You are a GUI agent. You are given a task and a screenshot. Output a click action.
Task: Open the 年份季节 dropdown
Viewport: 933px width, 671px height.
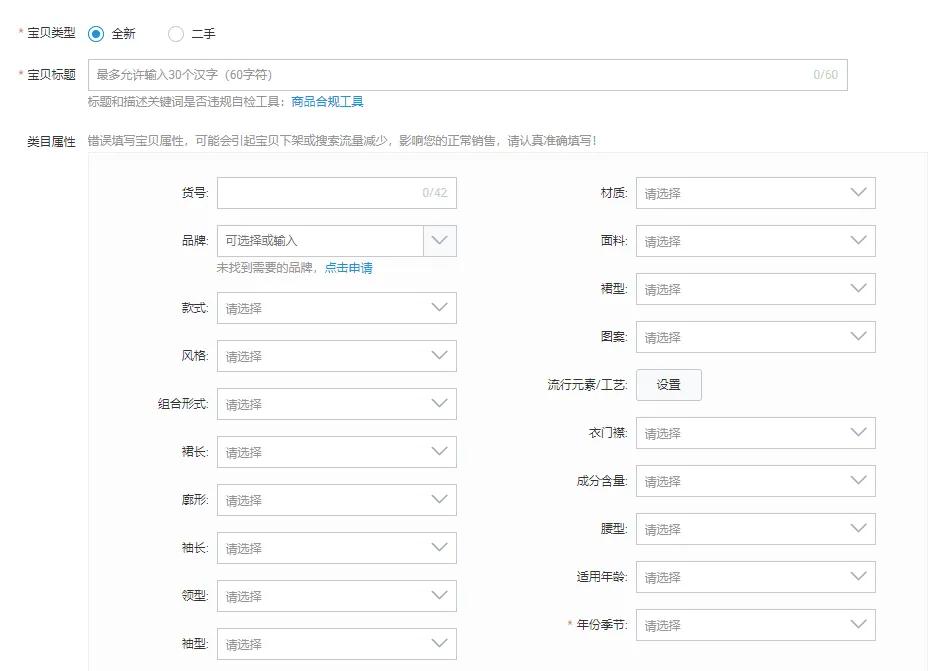pyautogui.click(x=755, y=624)
